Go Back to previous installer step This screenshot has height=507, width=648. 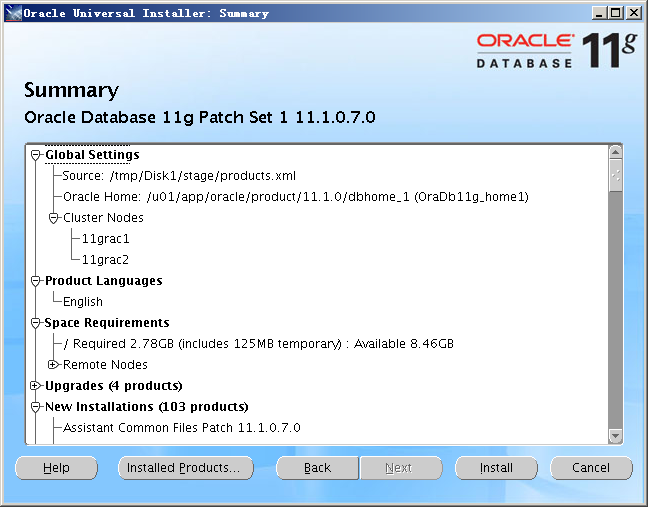(x=317, y=468)
